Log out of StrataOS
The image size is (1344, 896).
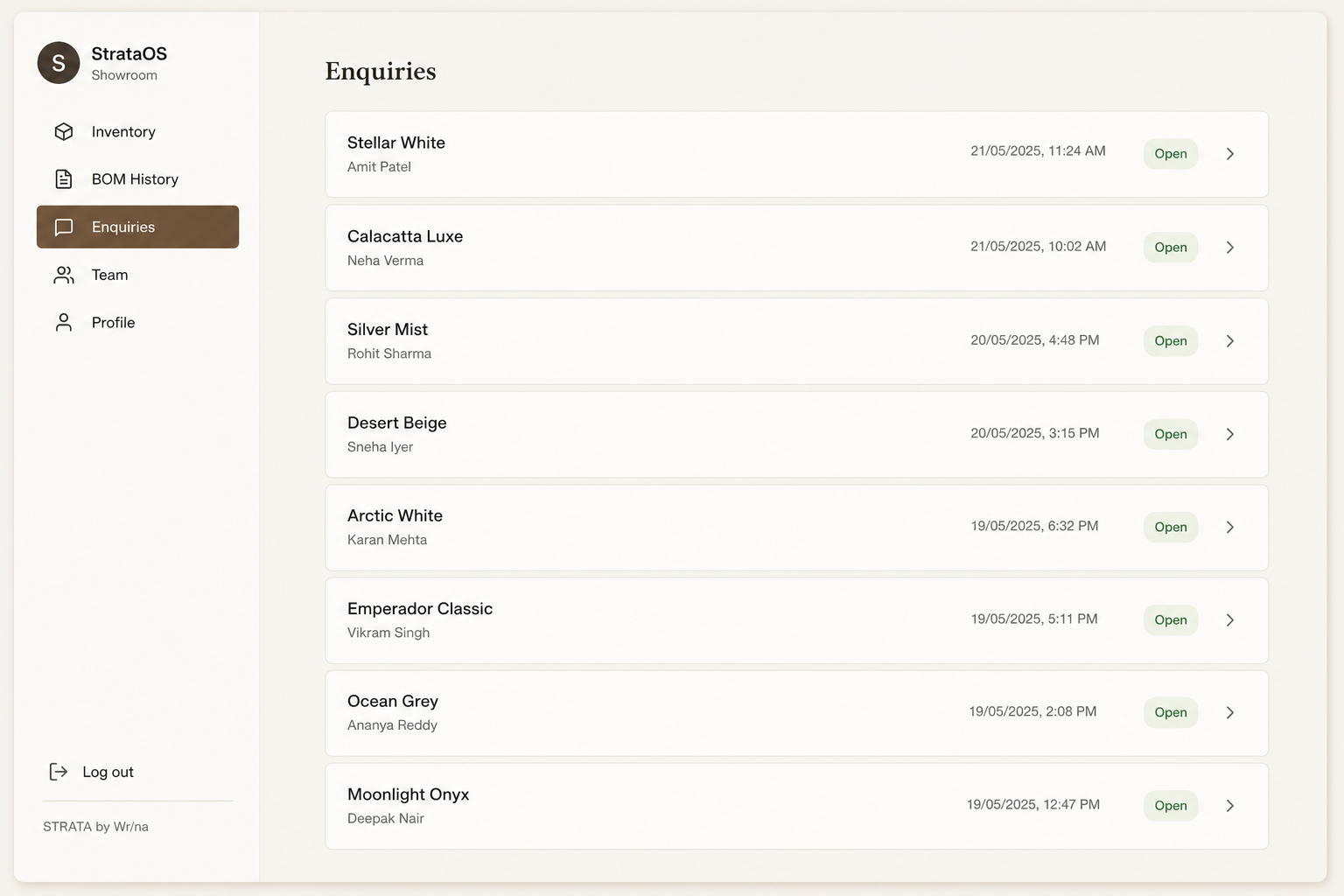coord(92,772)
